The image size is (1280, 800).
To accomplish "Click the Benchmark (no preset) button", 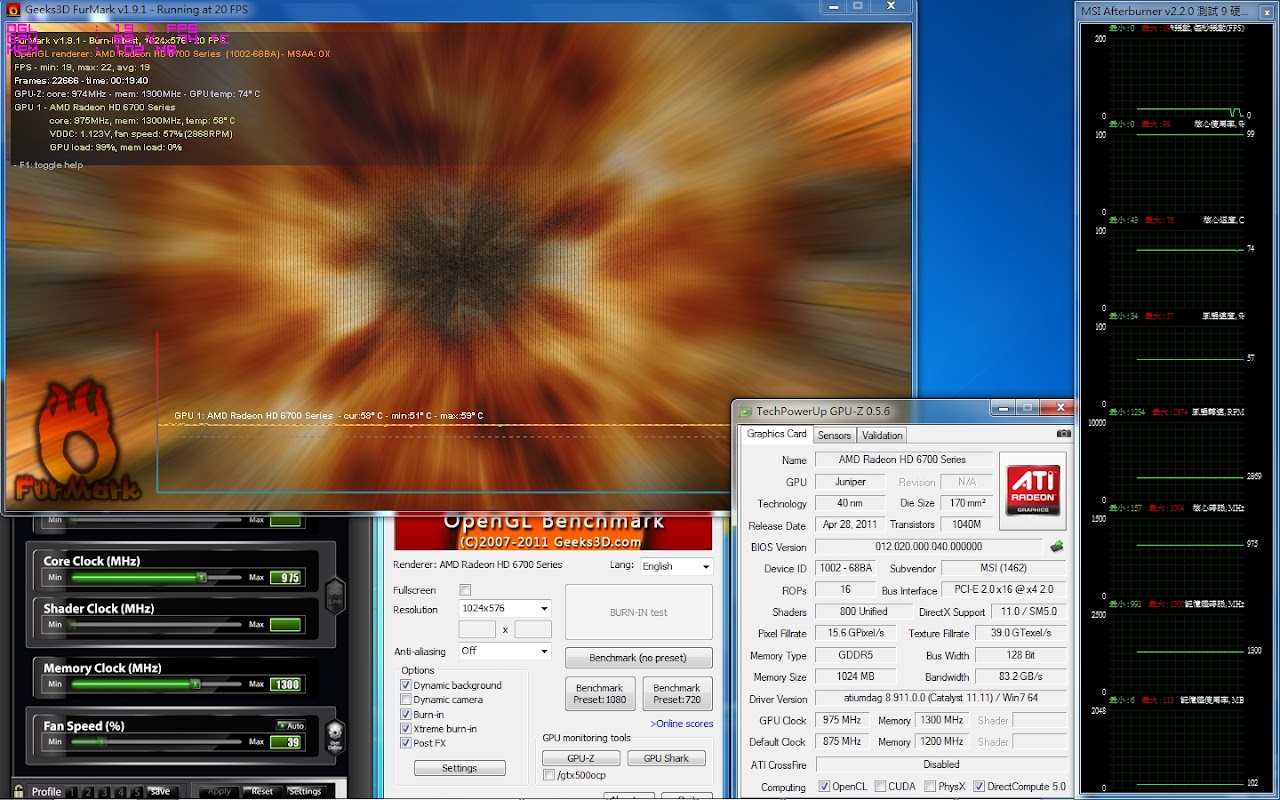I will (x=638, y=658).
